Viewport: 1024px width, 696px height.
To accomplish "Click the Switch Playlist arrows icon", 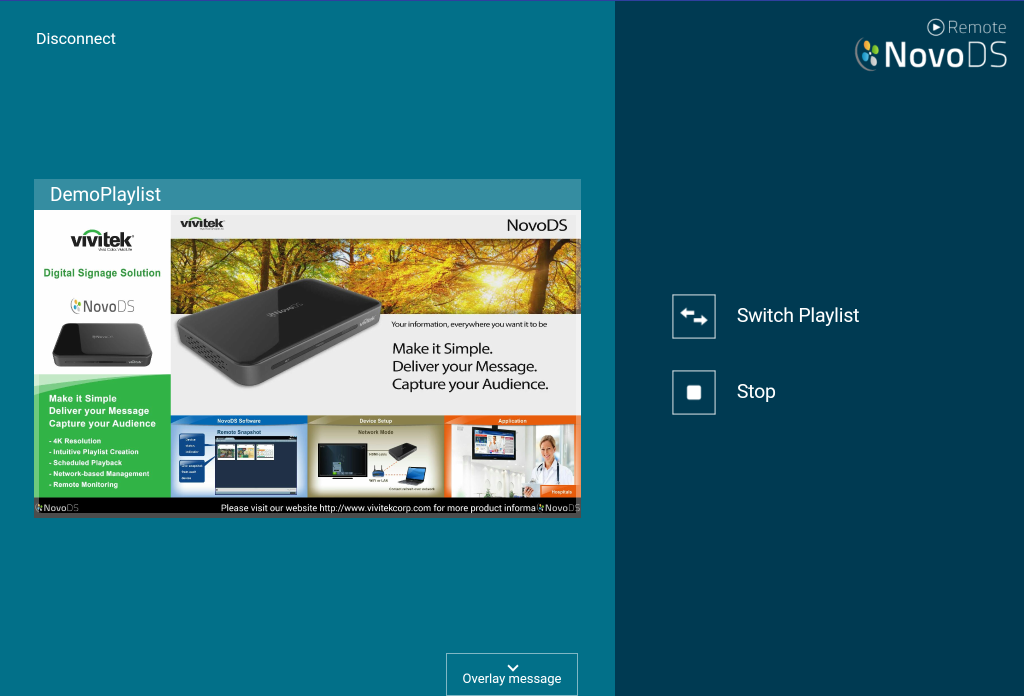I will (694, 317).
